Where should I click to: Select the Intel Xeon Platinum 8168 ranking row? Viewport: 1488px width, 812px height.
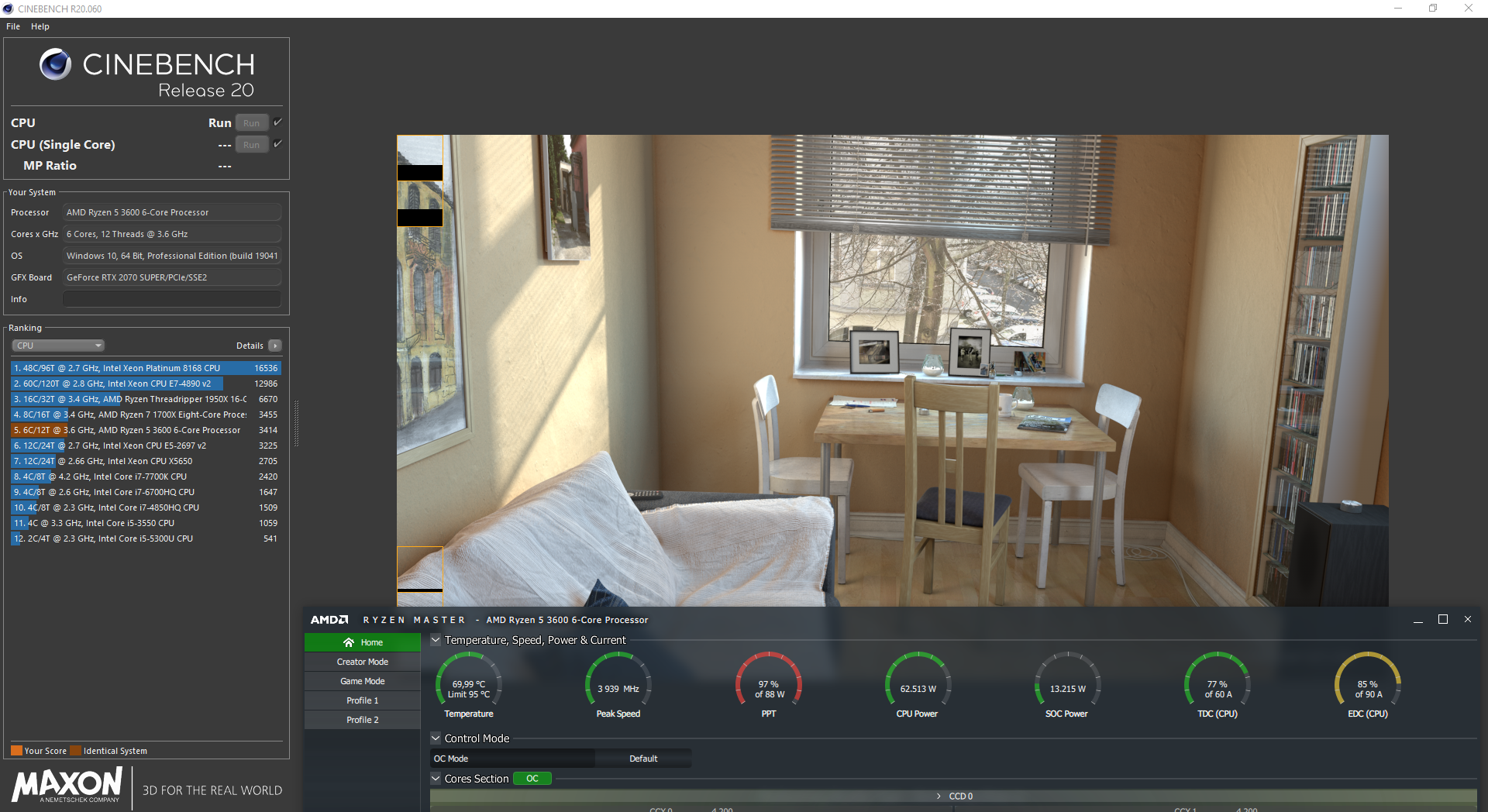(146, 368)
